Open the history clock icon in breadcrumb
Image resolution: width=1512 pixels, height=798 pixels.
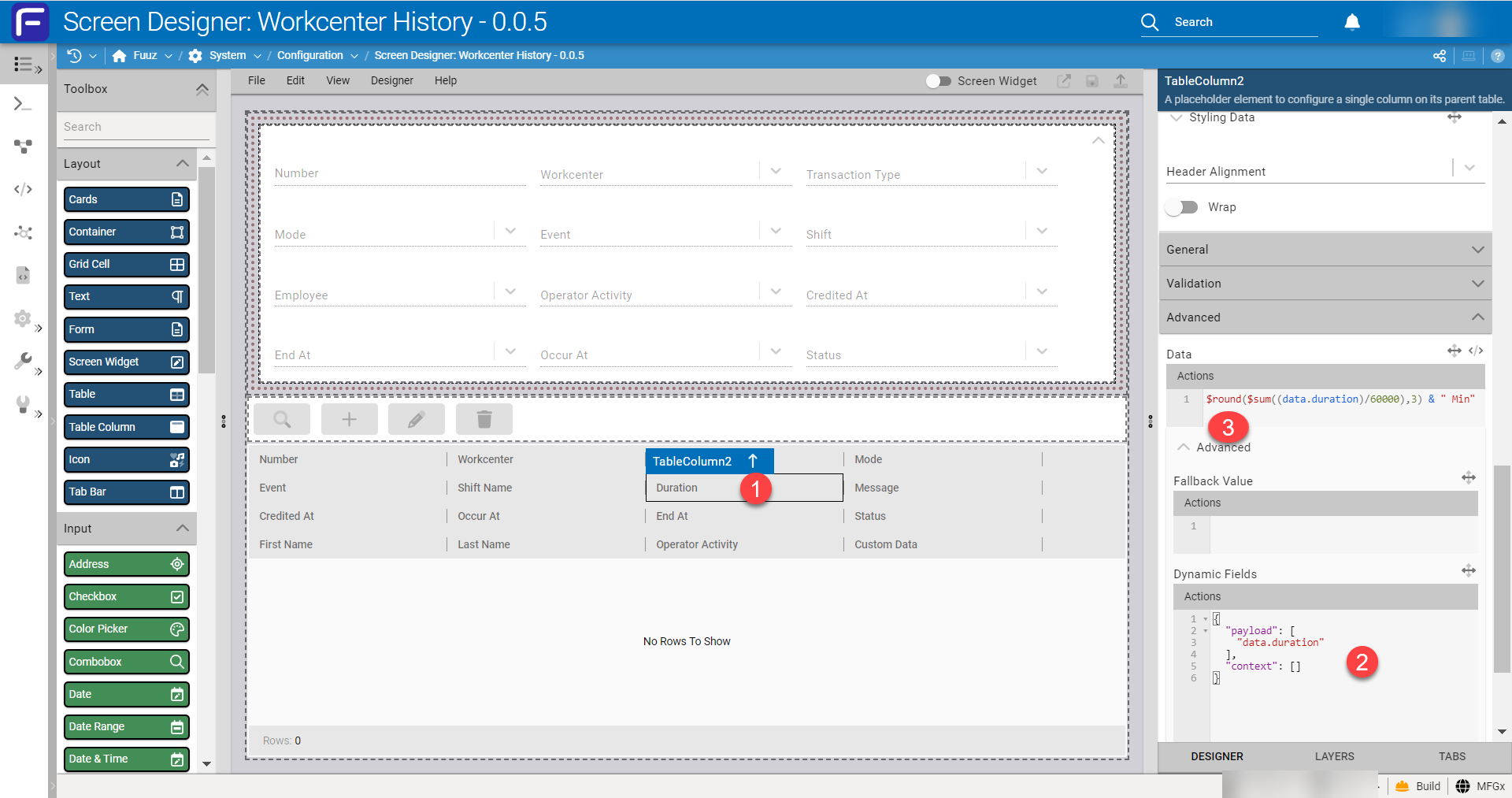tap(74, 55)
